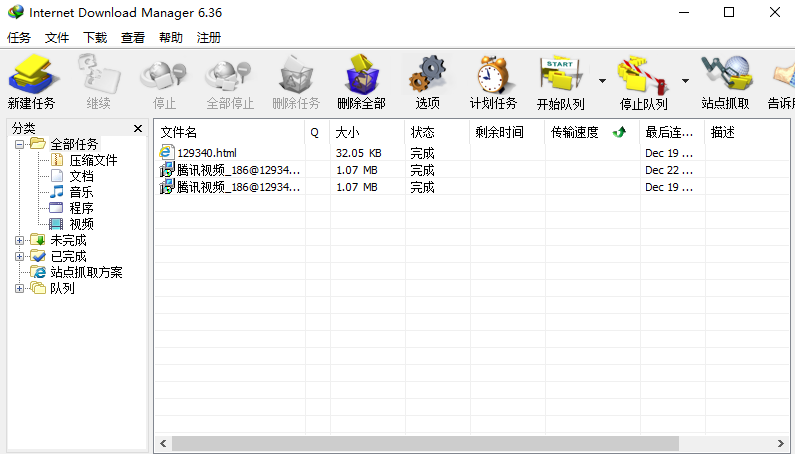795x454 pixels.
Task: Click the Dec 22 date cell
Action: tap(669, 170)
